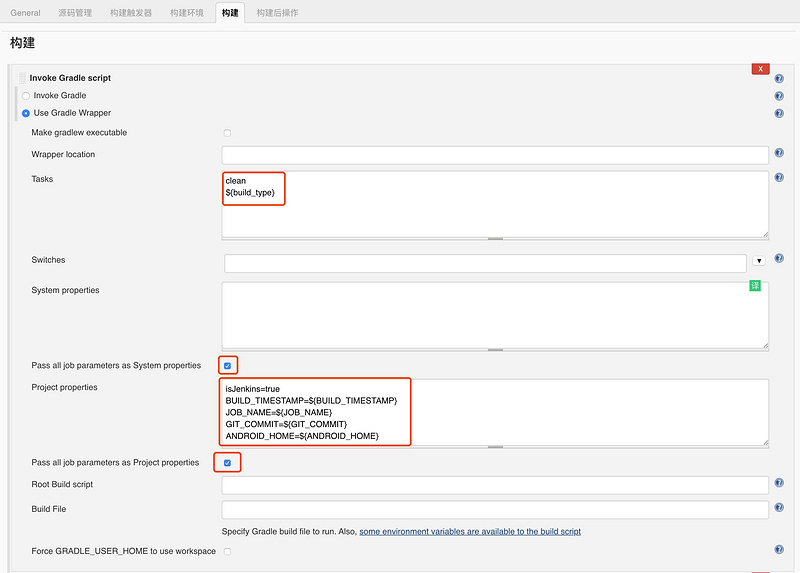
Task: Switch to the 源码管理 tab
Action: (x=75, y=13)
